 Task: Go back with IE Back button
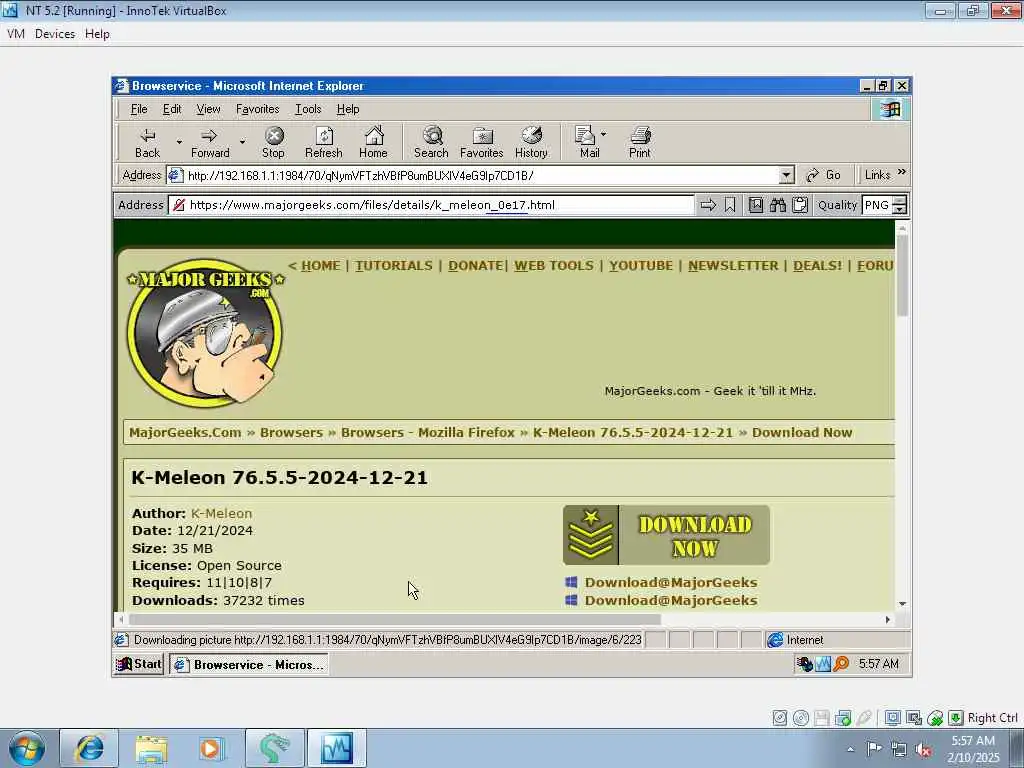pos(148,143)
